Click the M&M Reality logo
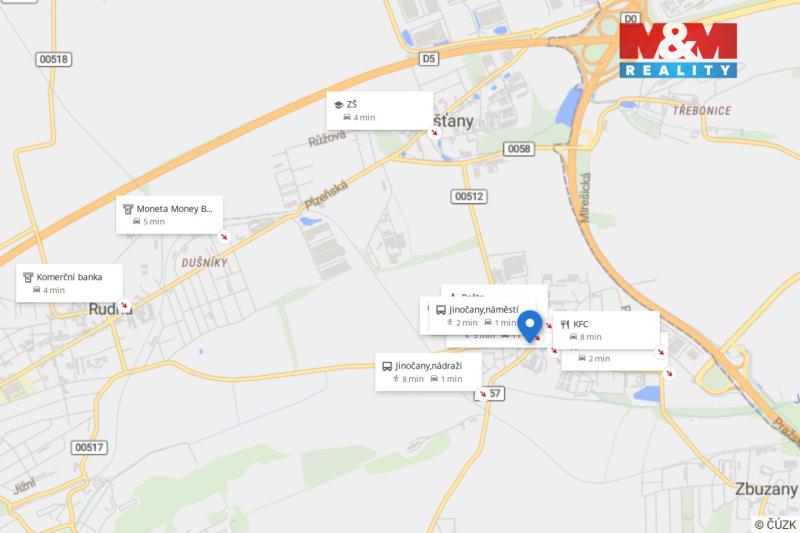Image resolution: width=800 pixels, height=533 pixels. tap(678, 50)
